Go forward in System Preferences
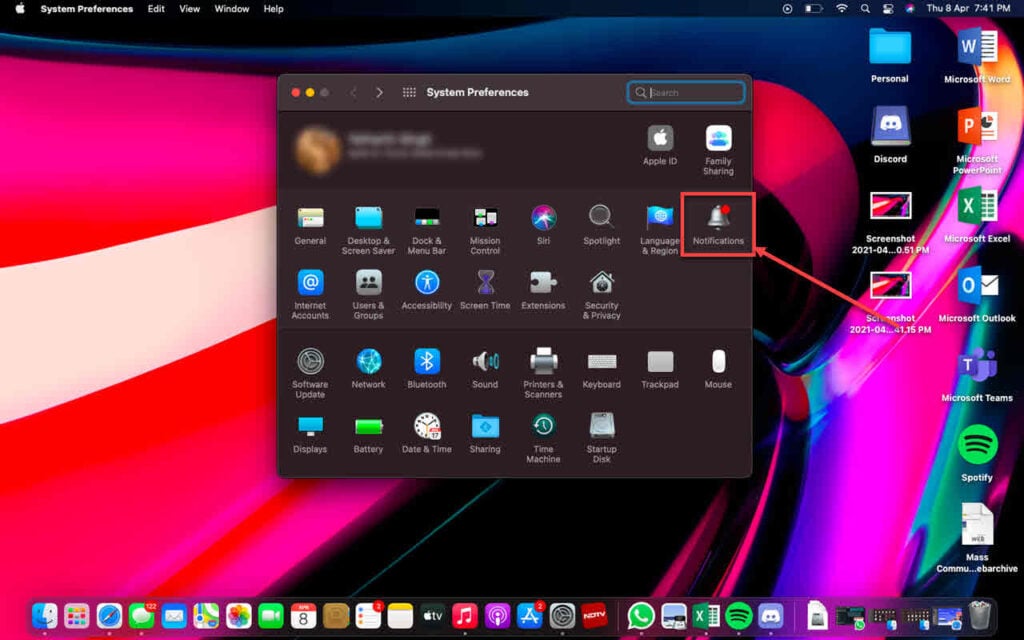1024x640 pixels. click(379, 93)
